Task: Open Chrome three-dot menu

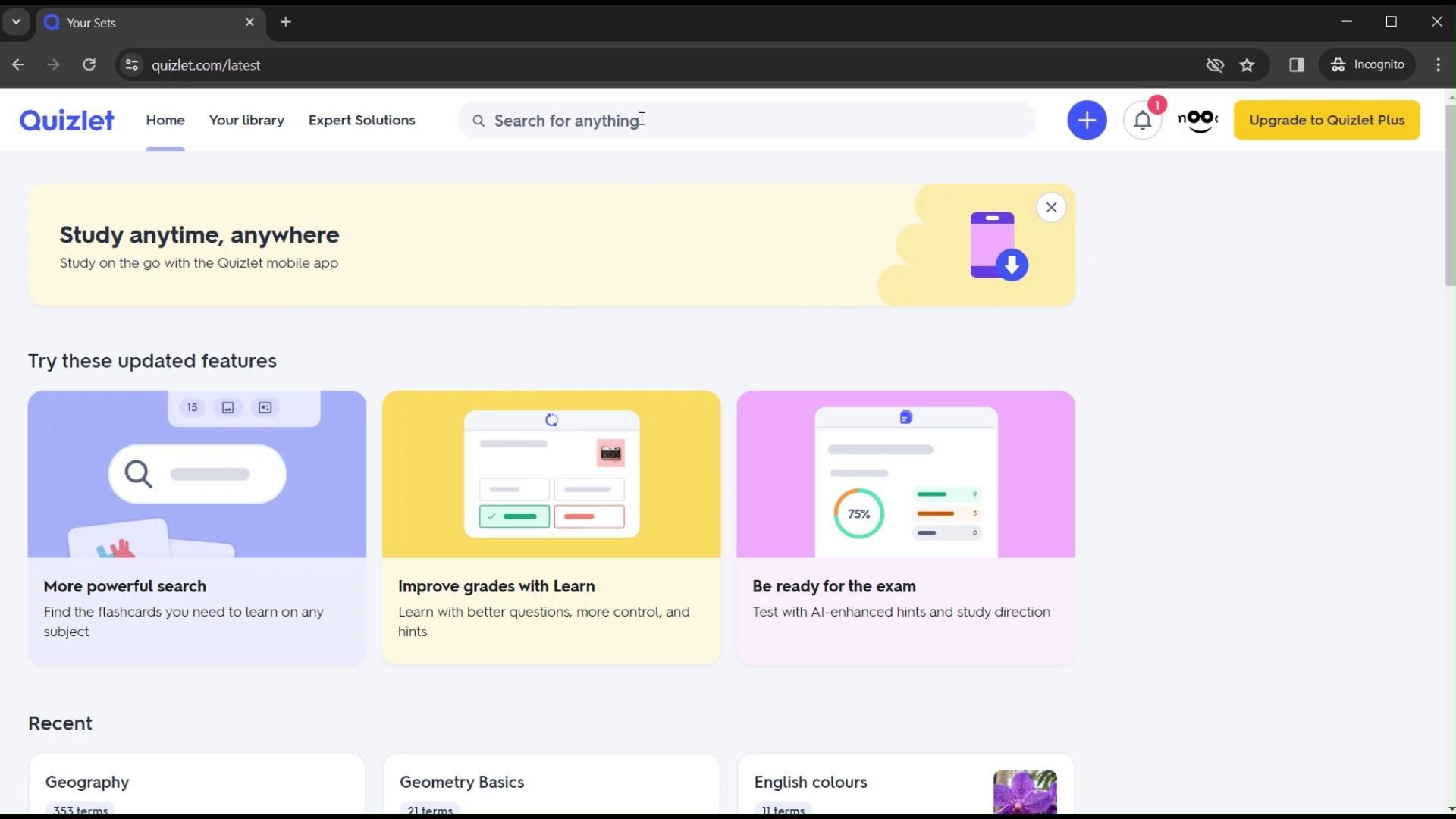Action: click(x=1438, y=65)
